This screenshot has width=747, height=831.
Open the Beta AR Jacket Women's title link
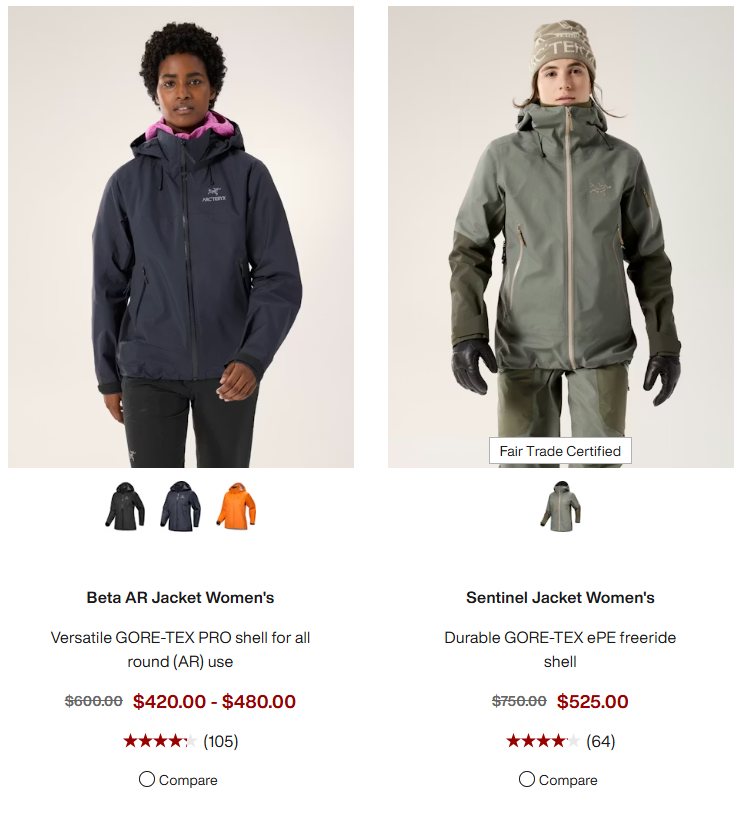click(x=180, y=598)
